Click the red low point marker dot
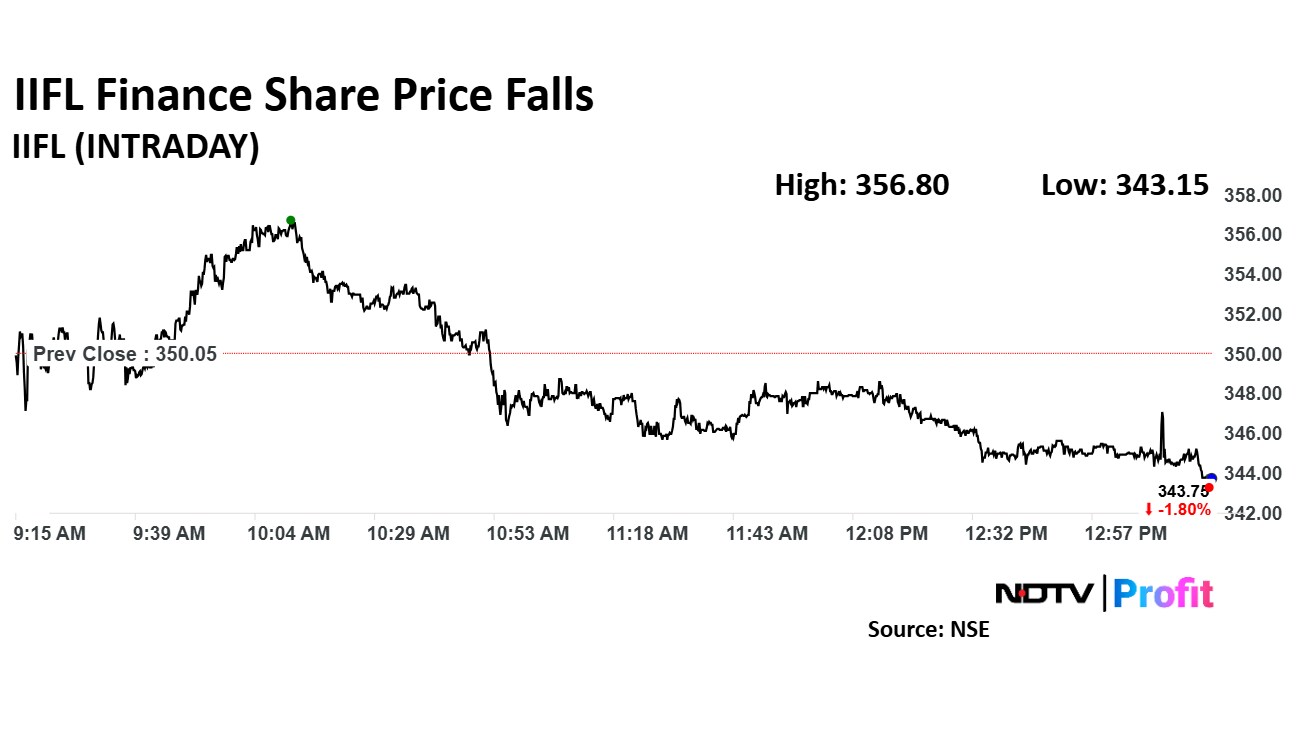This screenshot has height=729, width=1296. point(1209,487)
